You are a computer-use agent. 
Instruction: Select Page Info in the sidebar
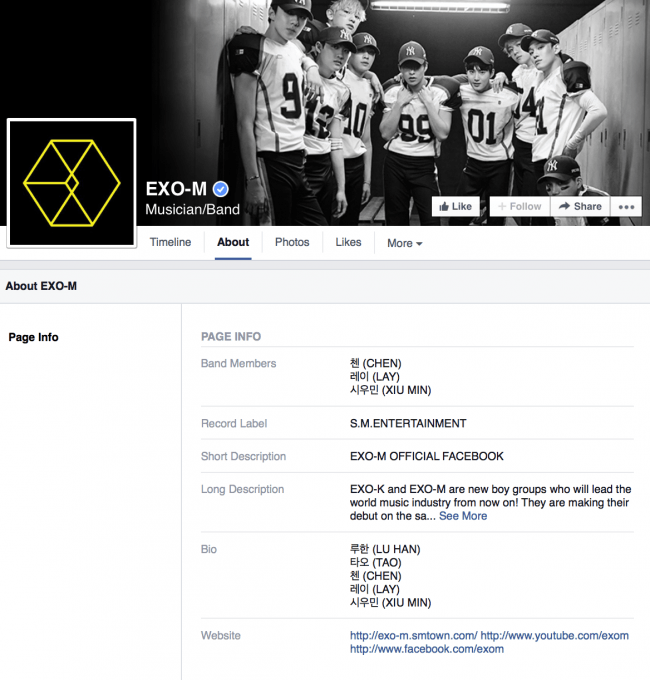33,337
